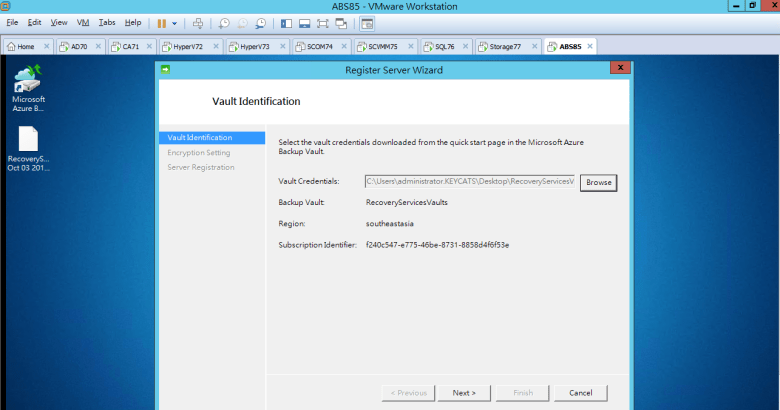780x410 pixels.
Task: Switch to Unity mode toolbar icon
Action: tap(341, 22)
